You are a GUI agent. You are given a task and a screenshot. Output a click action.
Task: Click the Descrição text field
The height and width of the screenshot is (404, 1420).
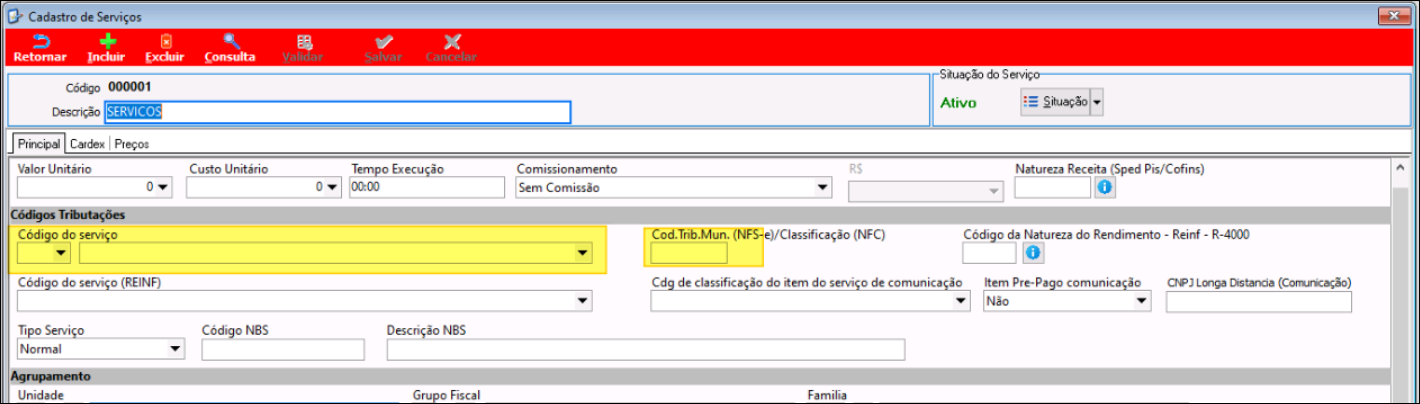point(338,112)
